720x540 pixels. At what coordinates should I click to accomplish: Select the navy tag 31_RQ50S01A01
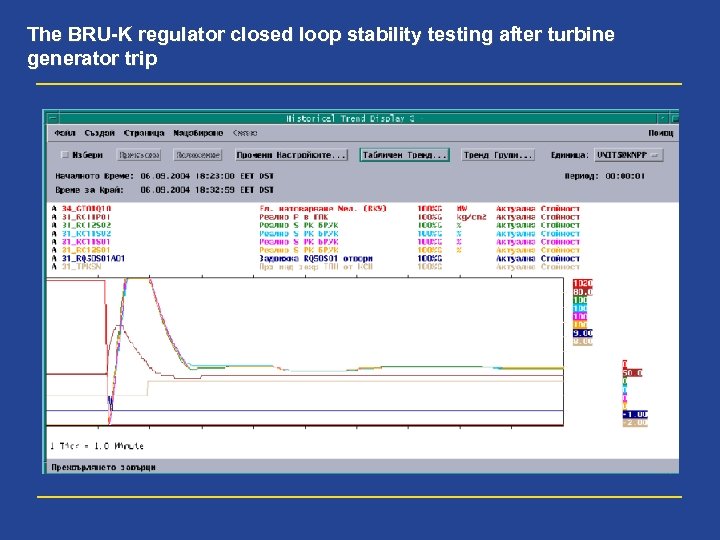coord(93,259)
